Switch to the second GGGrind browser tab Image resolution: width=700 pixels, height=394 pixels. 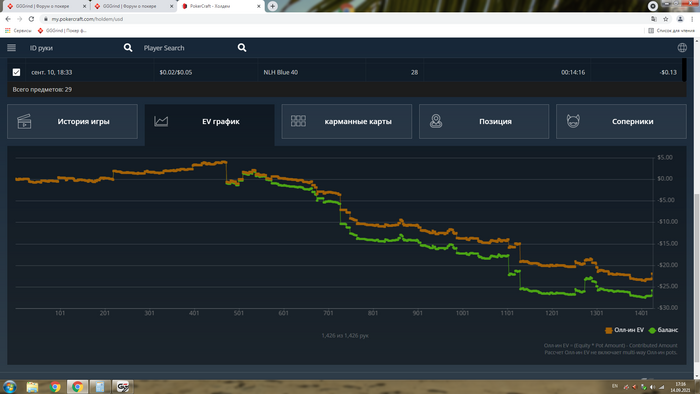133,6
